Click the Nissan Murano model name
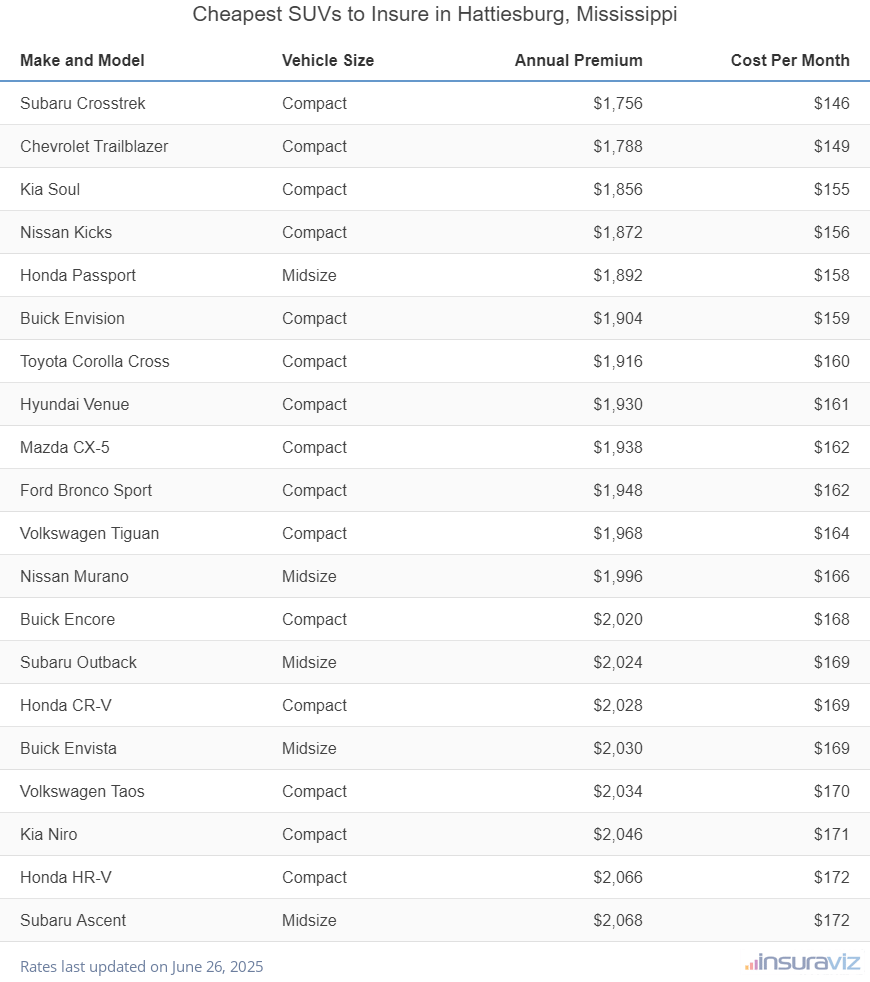The image size is (870, 982). pos(74,576)
